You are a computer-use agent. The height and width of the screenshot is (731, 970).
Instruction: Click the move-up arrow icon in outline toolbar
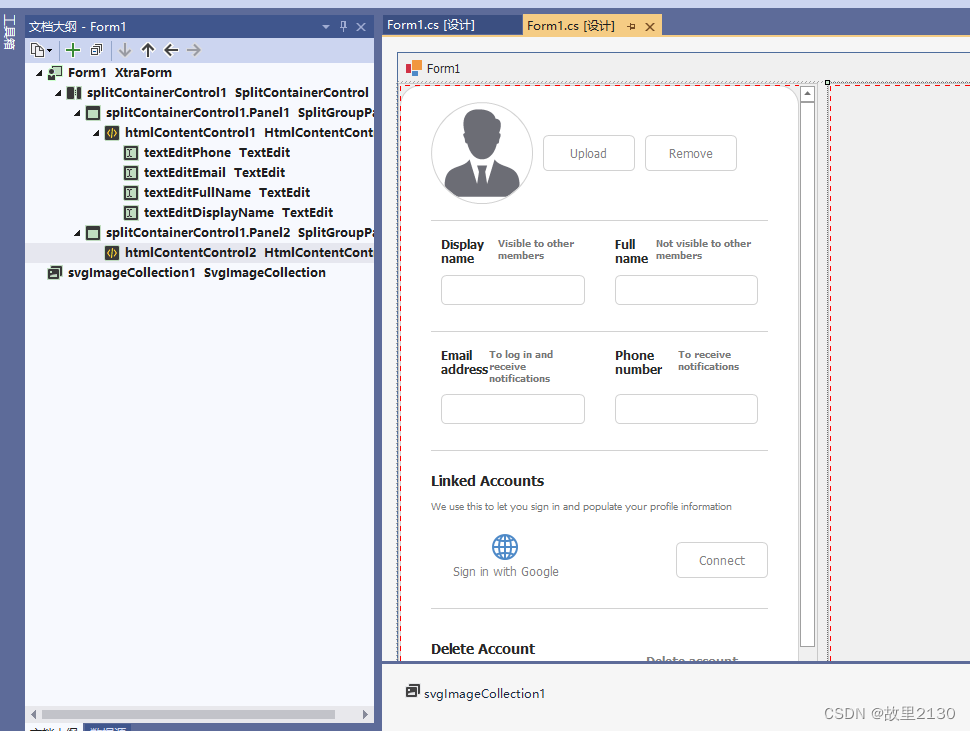click(147, 50)
